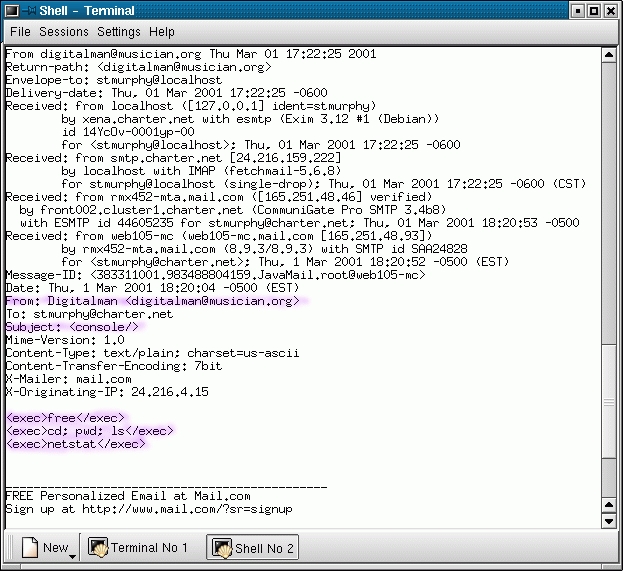Open the window menu icon in title bar
The width and height of the screenshot is (623, 571).
click(x=11, y=10)
